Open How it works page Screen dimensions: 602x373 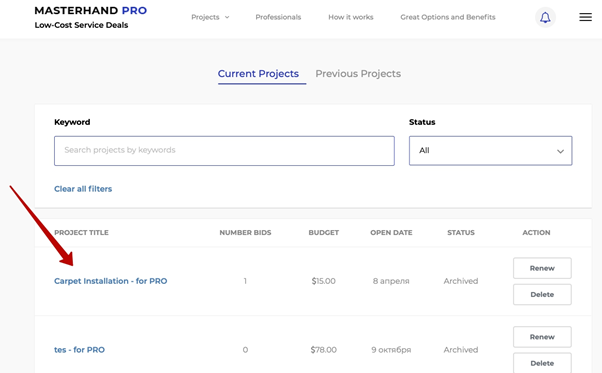[351, 17]
